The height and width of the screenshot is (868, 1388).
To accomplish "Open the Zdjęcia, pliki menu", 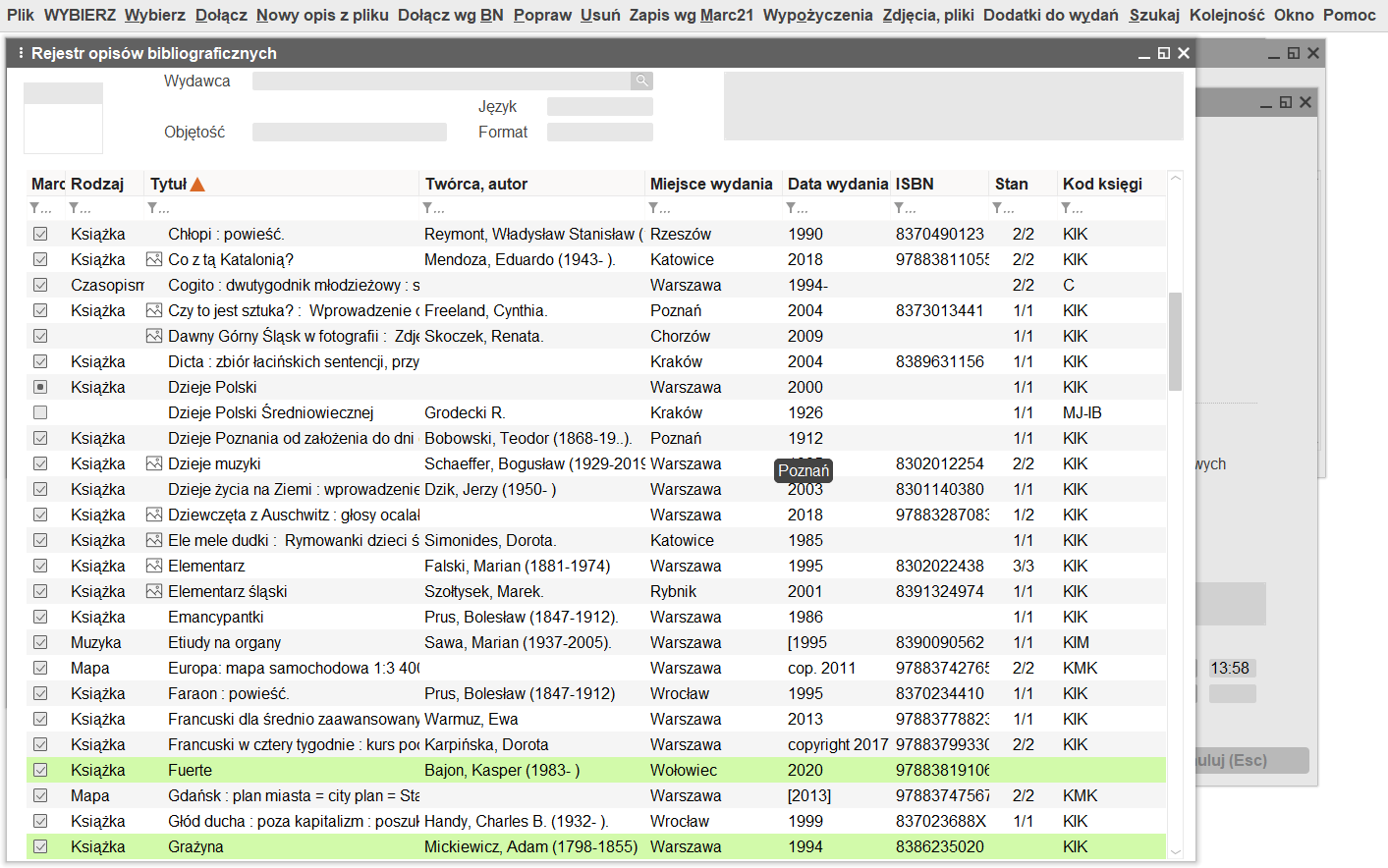I will tap(928, 15).
